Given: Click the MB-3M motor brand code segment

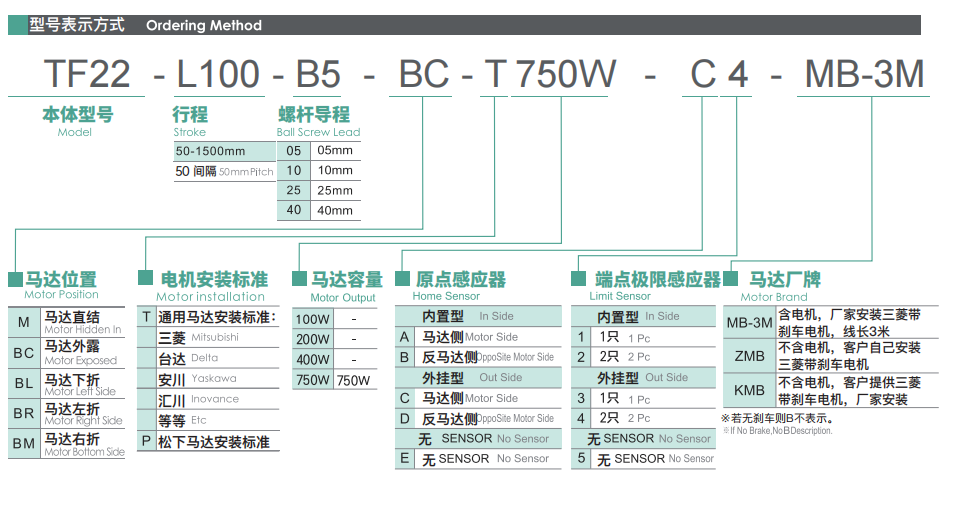Looking at the screenshot, I should point(864,74).
